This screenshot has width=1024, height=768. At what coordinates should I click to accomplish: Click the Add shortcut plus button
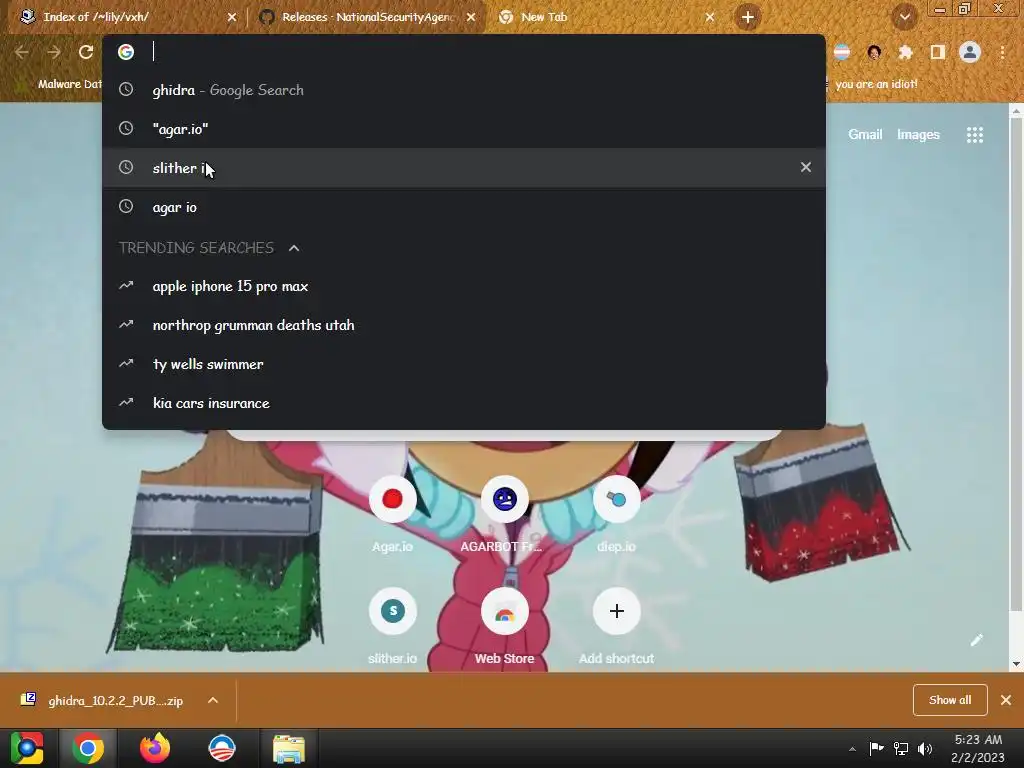(616, 611)
